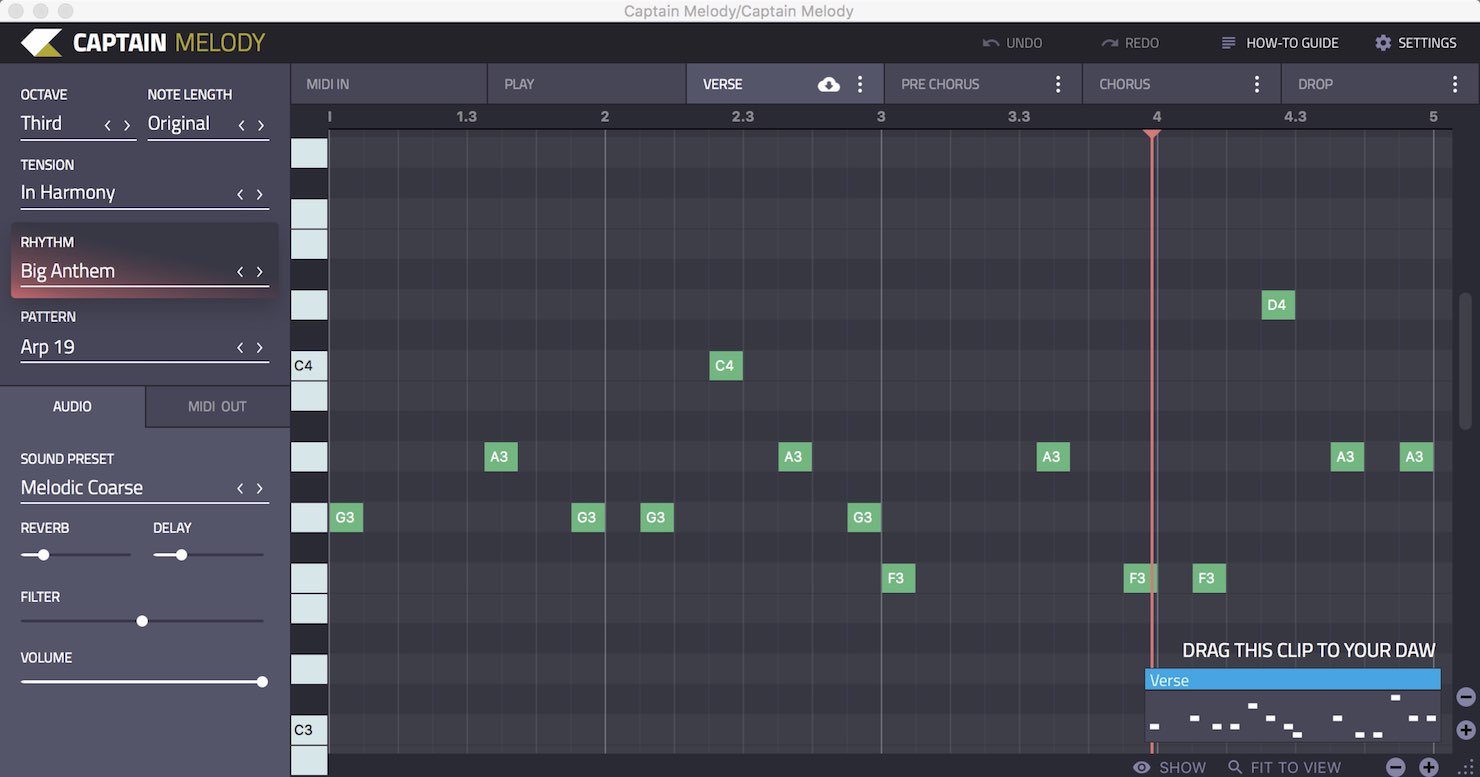This screenshot has width=1480, height=777.
Task: Click the cloud download icon on Verse tab
Action: tap(829, 85)
